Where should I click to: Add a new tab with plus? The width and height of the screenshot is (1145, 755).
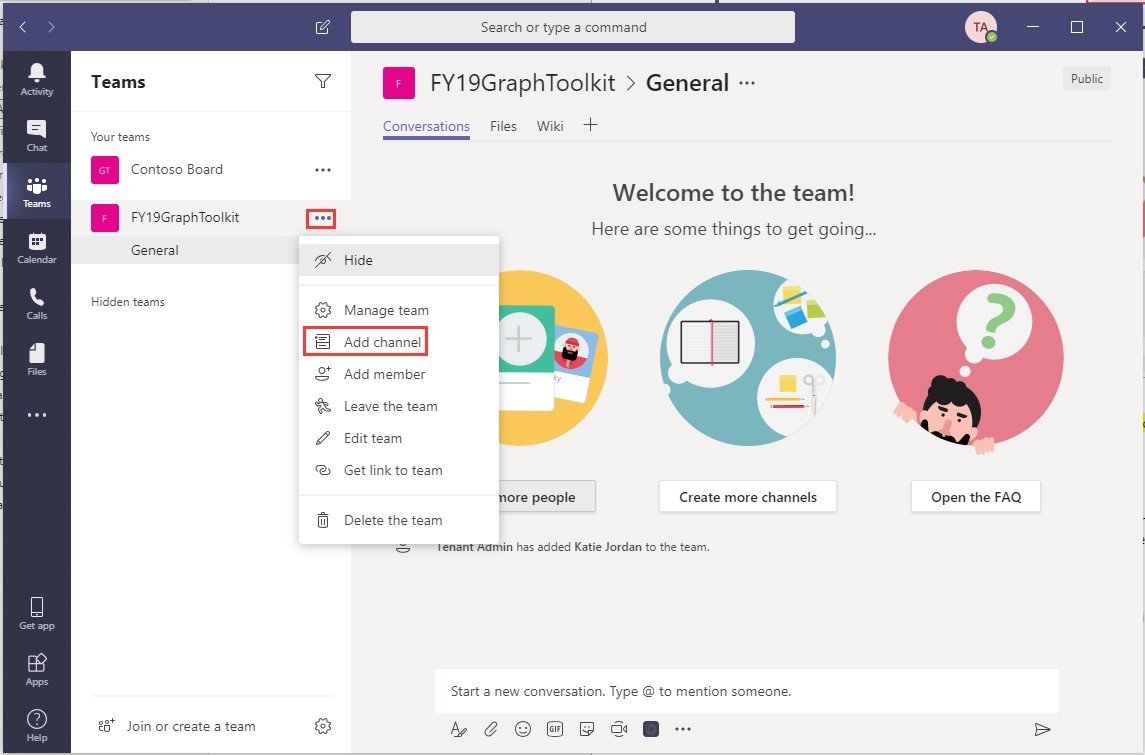pyautogui.click(x=591, y=125)
